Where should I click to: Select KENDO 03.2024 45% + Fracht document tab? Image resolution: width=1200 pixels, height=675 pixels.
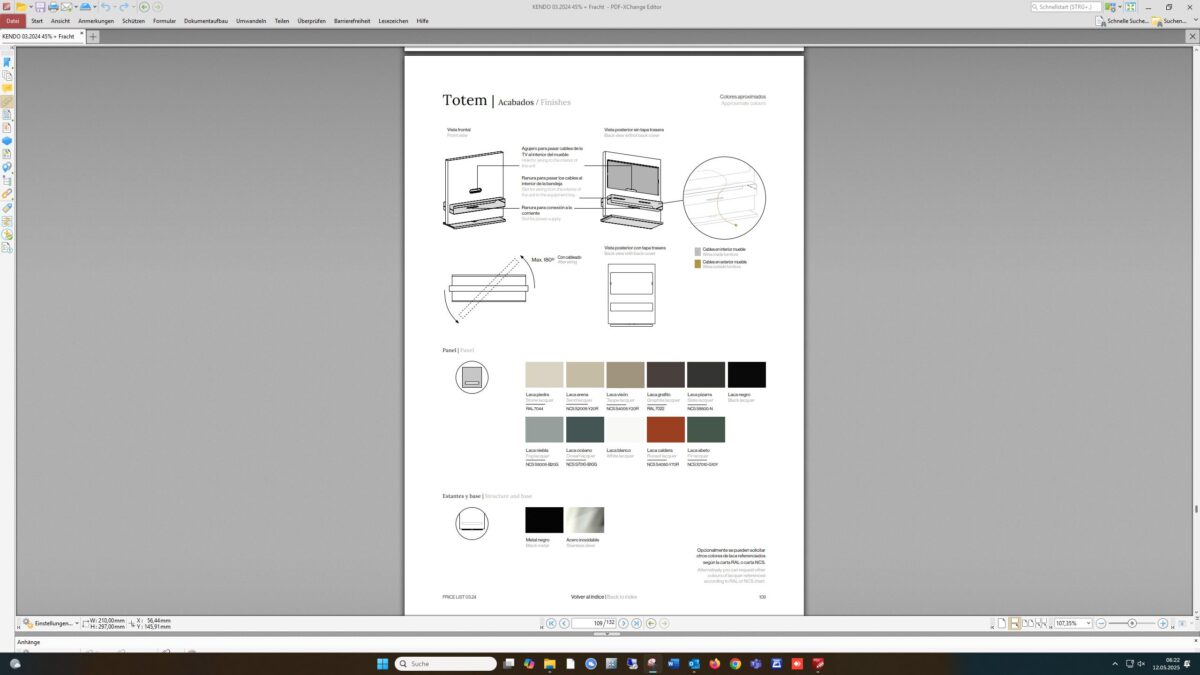pos(38,36)
